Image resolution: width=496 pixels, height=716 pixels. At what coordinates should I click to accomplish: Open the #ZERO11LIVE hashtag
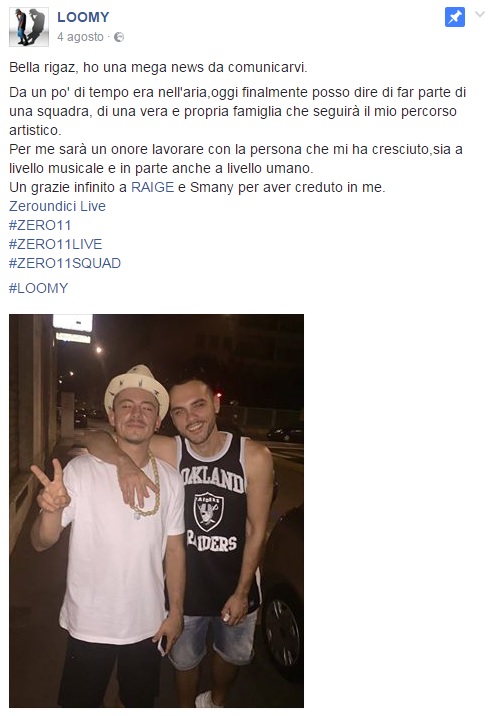pyautogui.click(x=55, y=244)
